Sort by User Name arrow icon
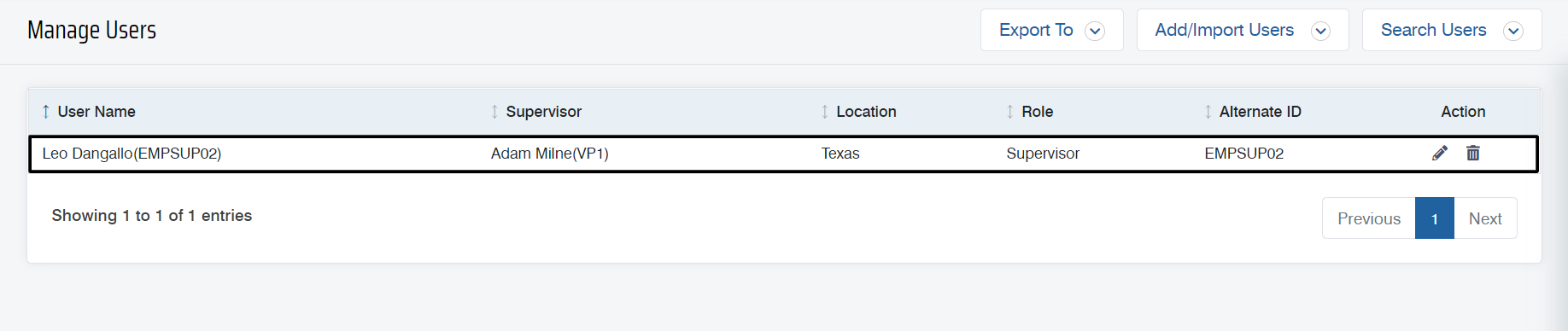This screenshot has height=331, width=1568. [45, 112]
